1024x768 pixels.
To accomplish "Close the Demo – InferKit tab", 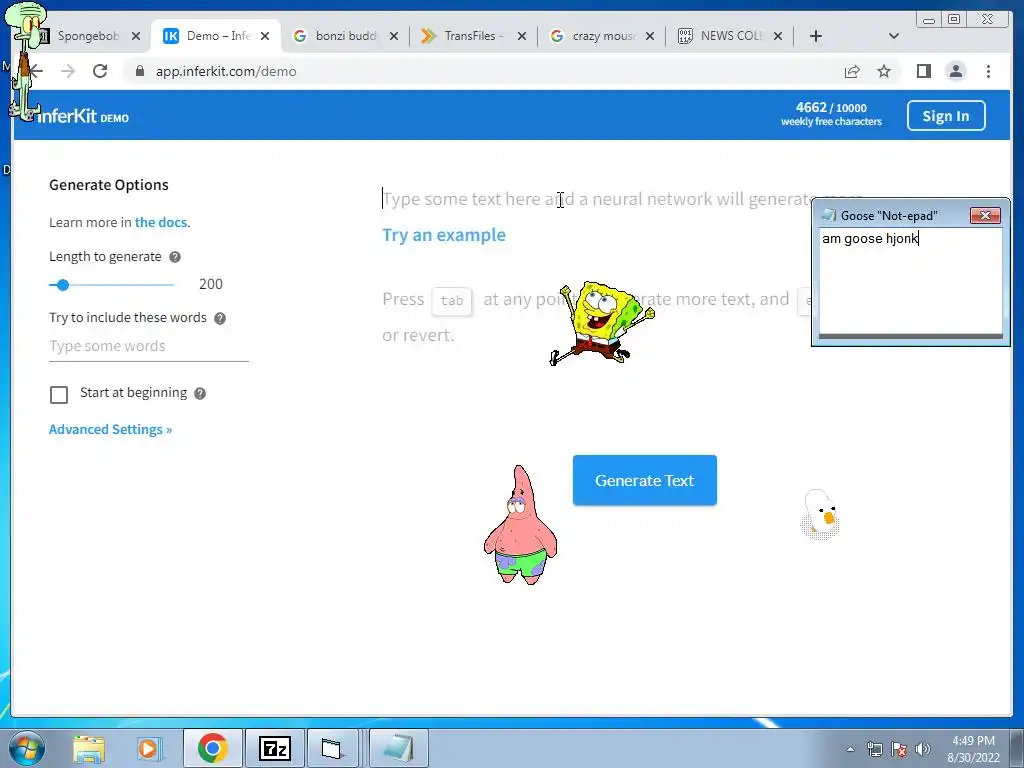I will click(265, 36).
